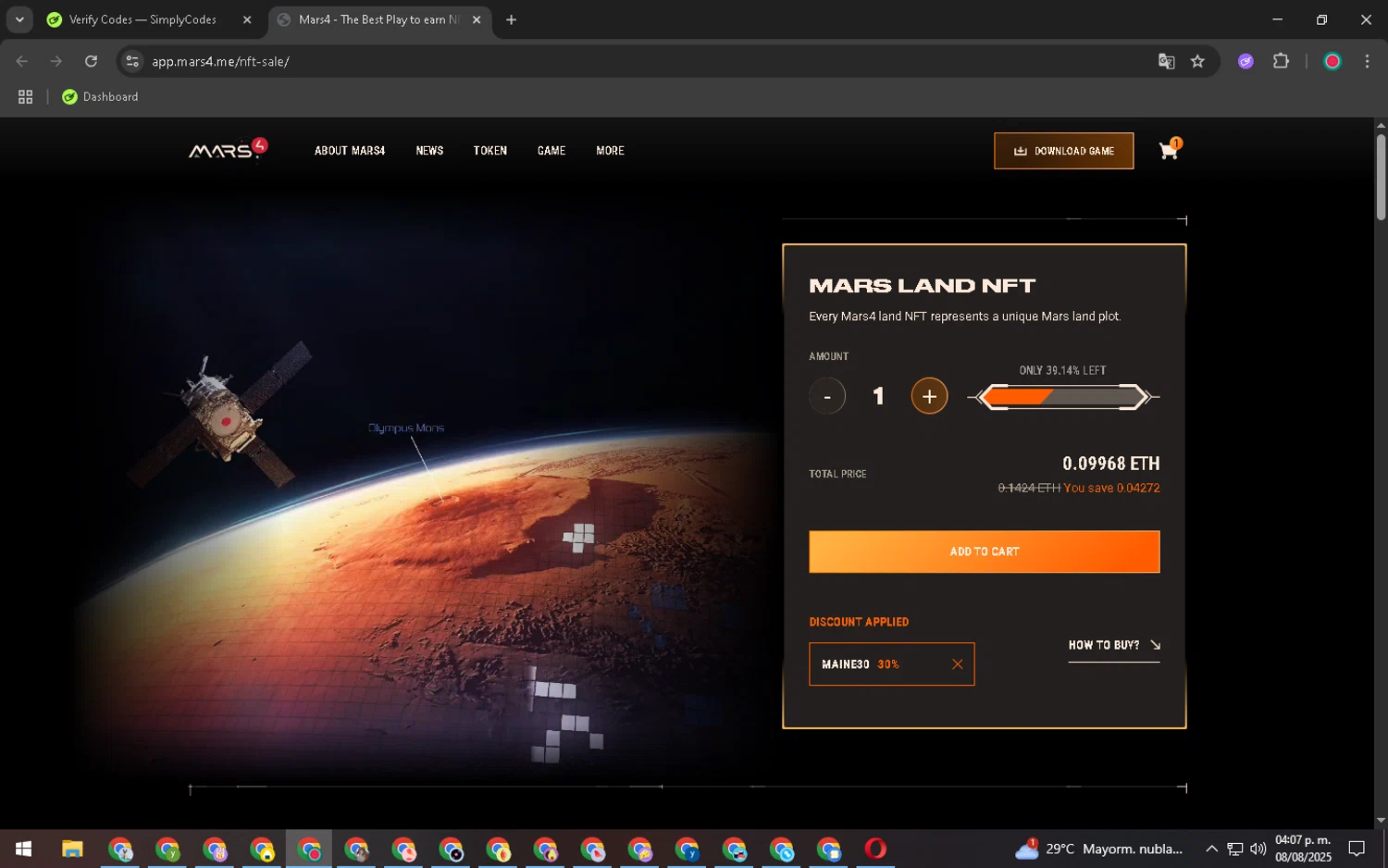The width and height of the screenshot is (1388, 868).
Task: Click the white land plots near Olympus Mons
Action: (x=579, y=537)
